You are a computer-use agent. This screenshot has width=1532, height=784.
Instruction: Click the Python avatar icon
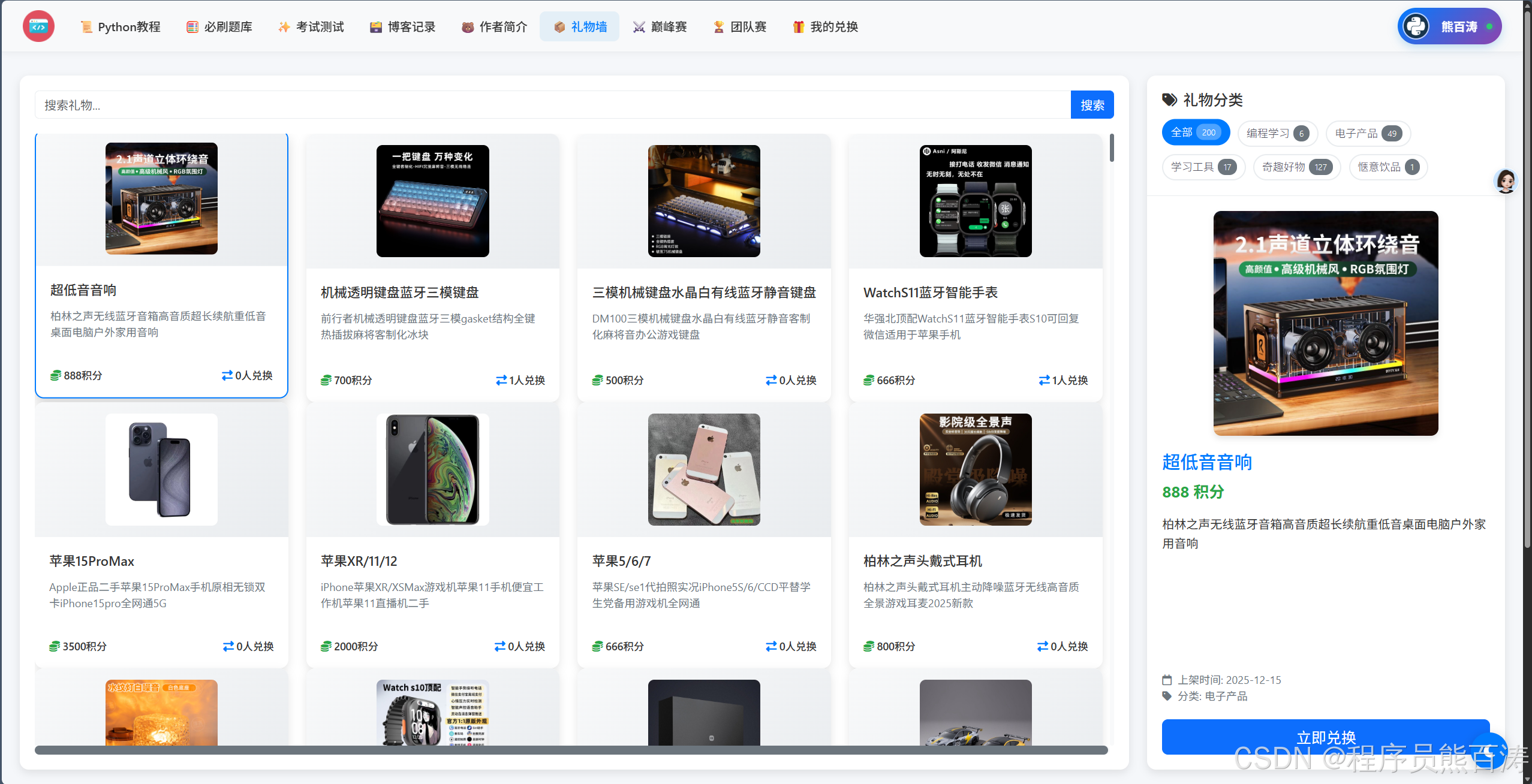pos(1416,26)
